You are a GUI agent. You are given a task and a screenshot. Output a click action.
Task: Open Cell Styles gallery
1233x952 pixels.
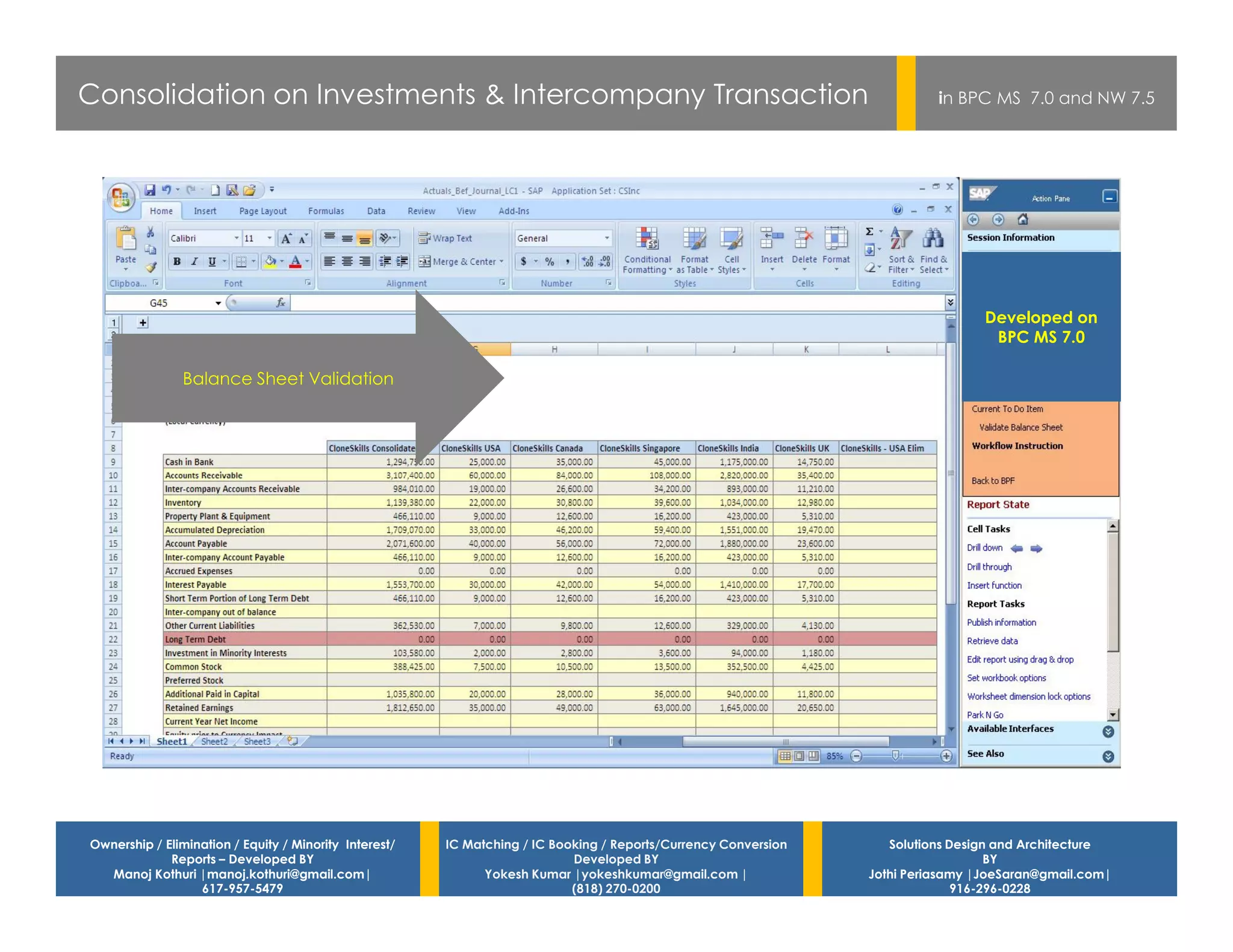(x=731, y=250)
